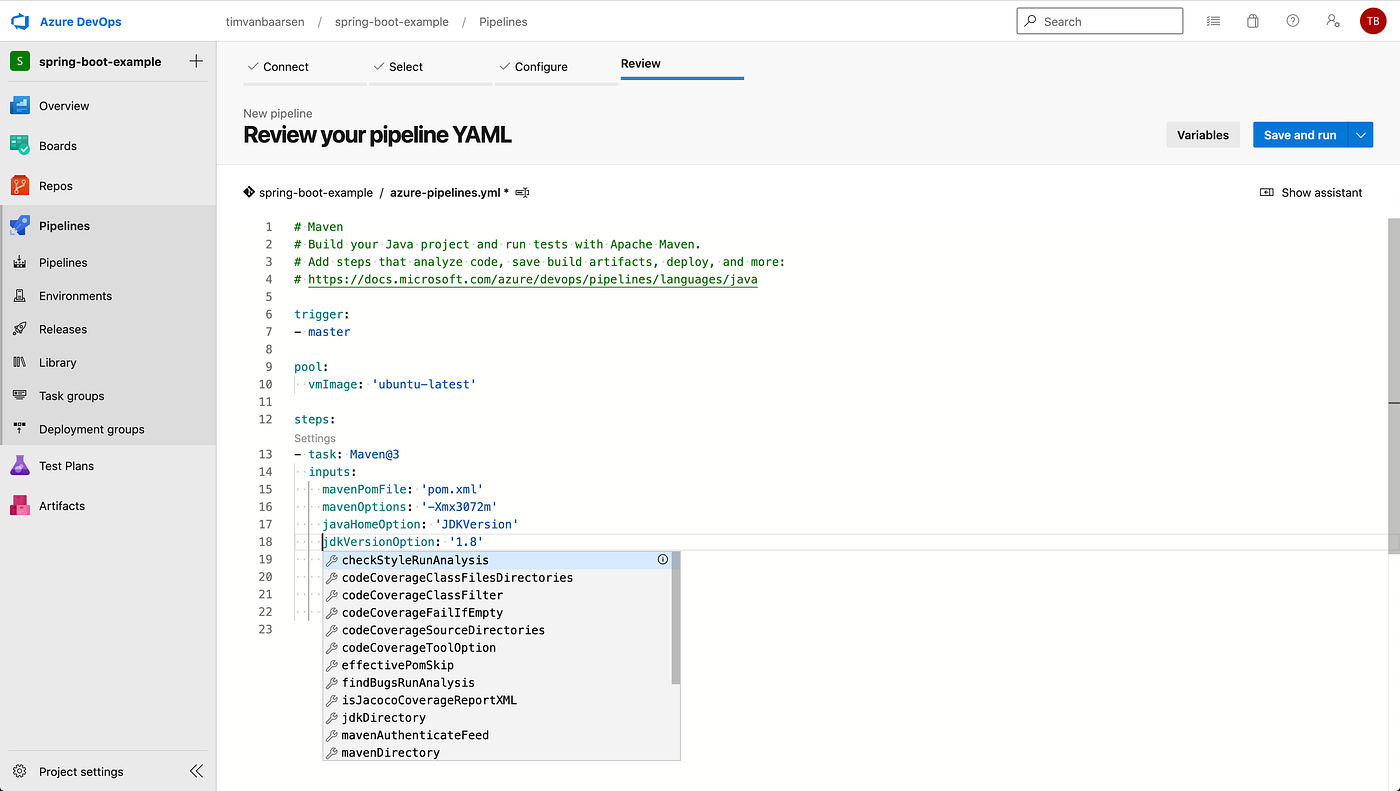The height and width of the screenshot is (791, 1400).
Task: Click the autocomplete list scrollbar
Action: point(677,618)
